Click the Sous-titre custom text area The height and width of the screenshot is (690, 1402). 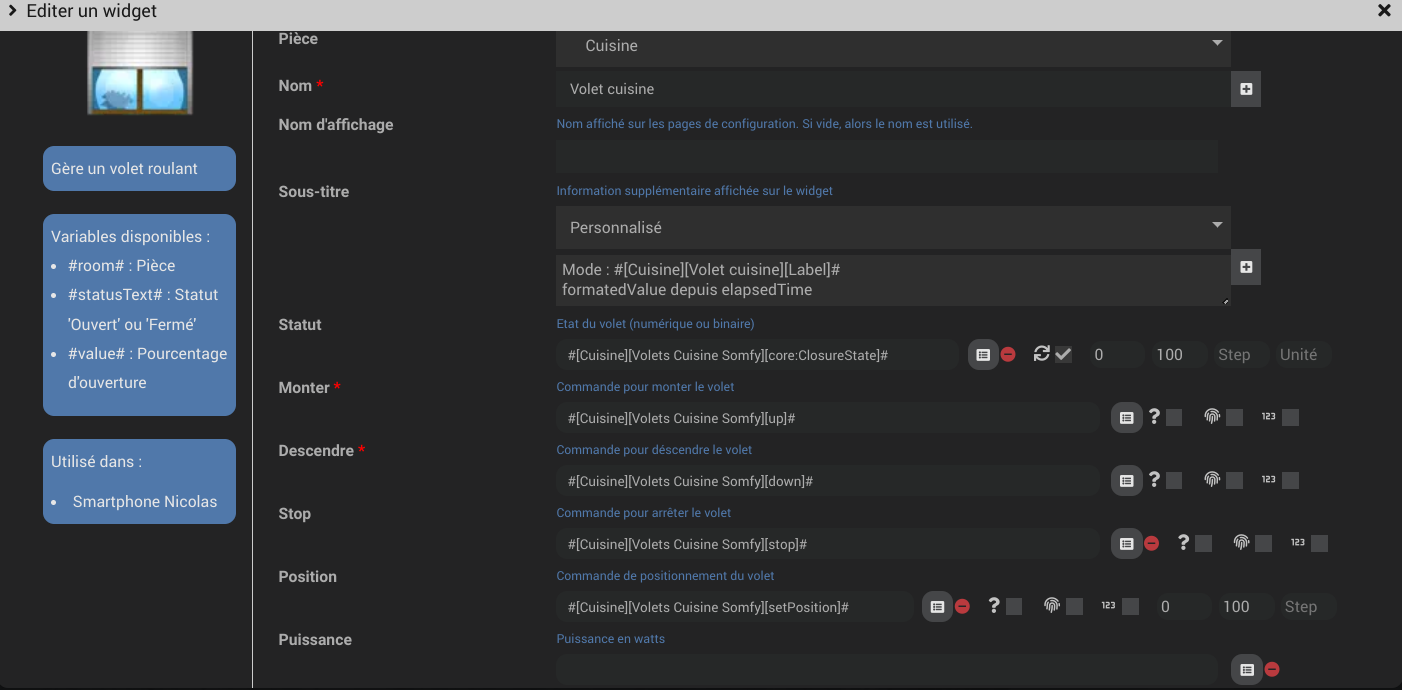(x=893, y=280)
